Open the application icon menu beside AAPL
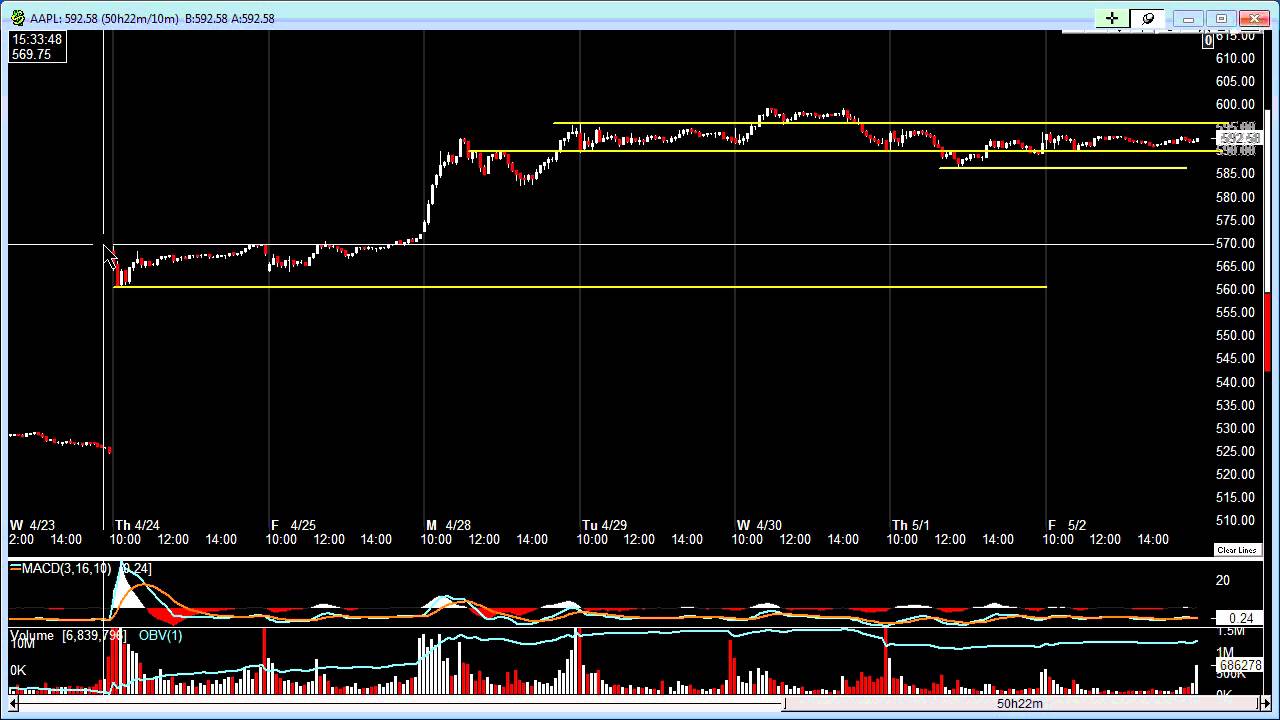The image size is (1280, 720). click(x=18, y=18)
